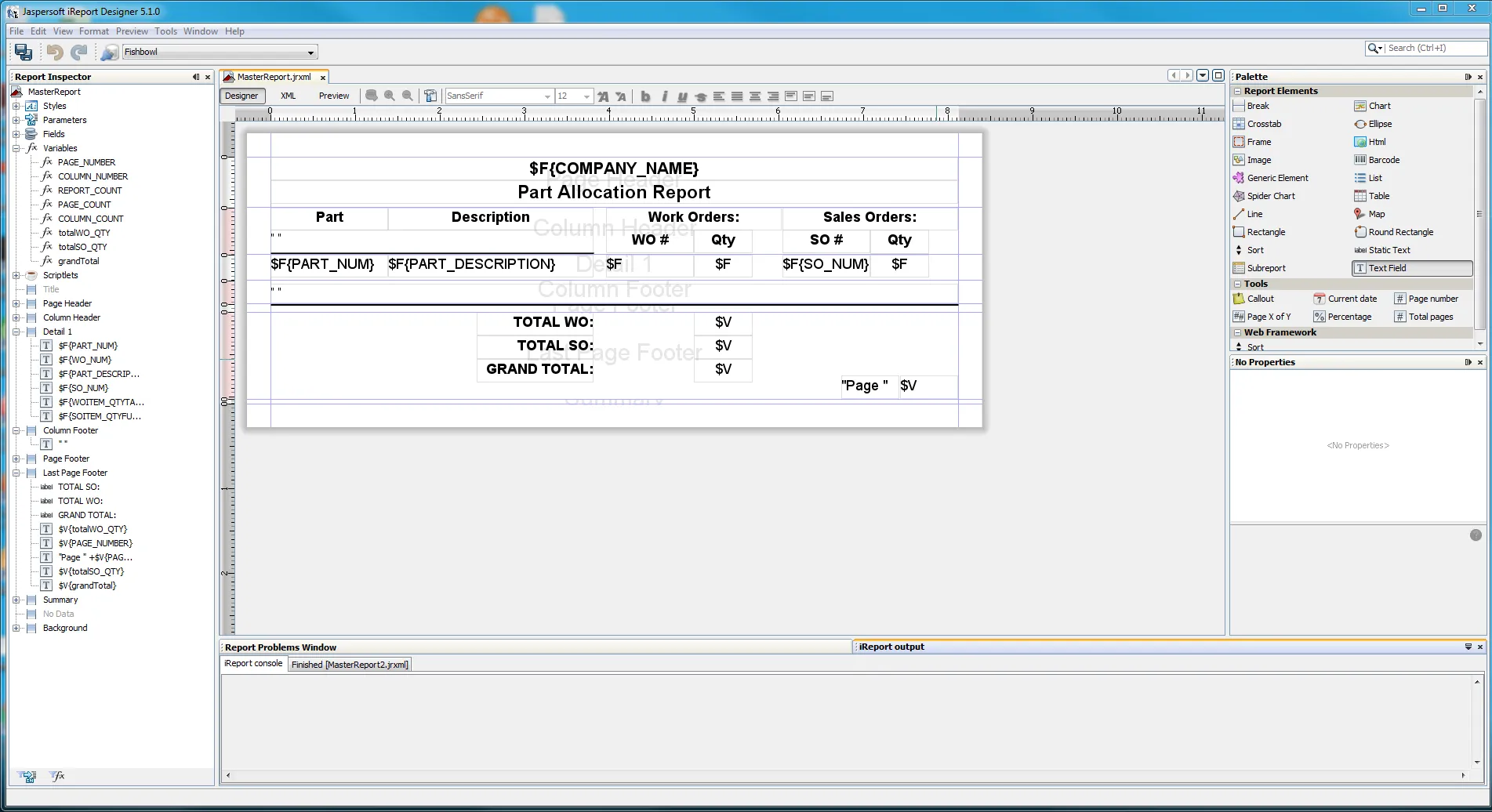
Task: Switch to the Designer view
Action: click(x=241, y=96)
